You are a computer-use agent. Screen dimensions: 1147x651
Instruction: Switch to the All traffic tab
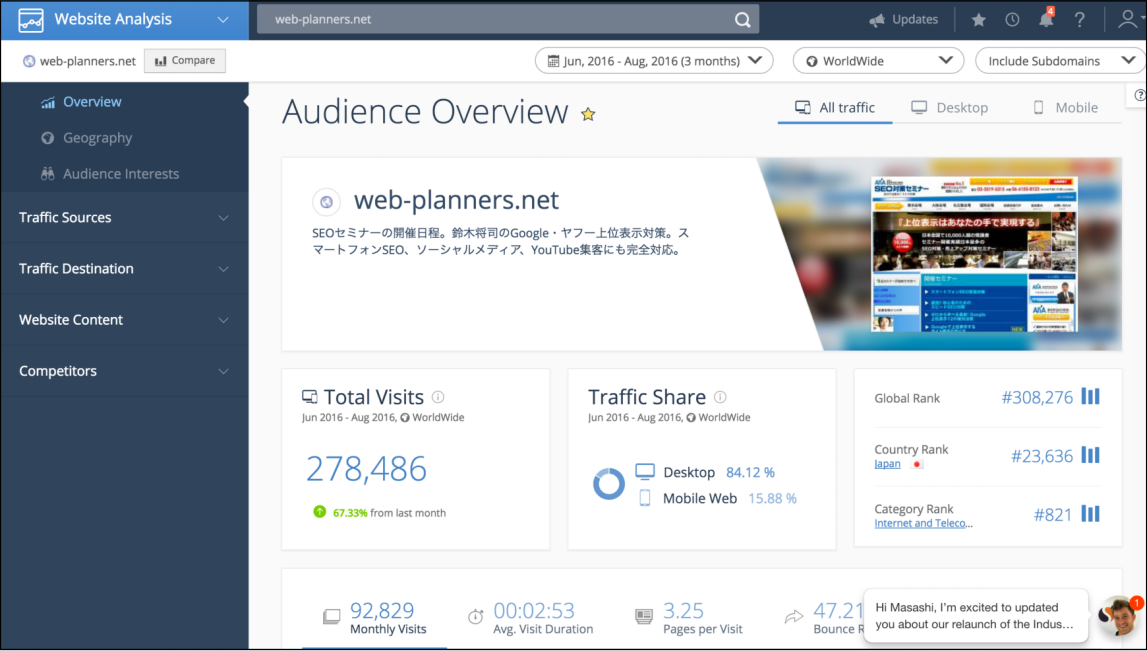click(x=835, y=108)
